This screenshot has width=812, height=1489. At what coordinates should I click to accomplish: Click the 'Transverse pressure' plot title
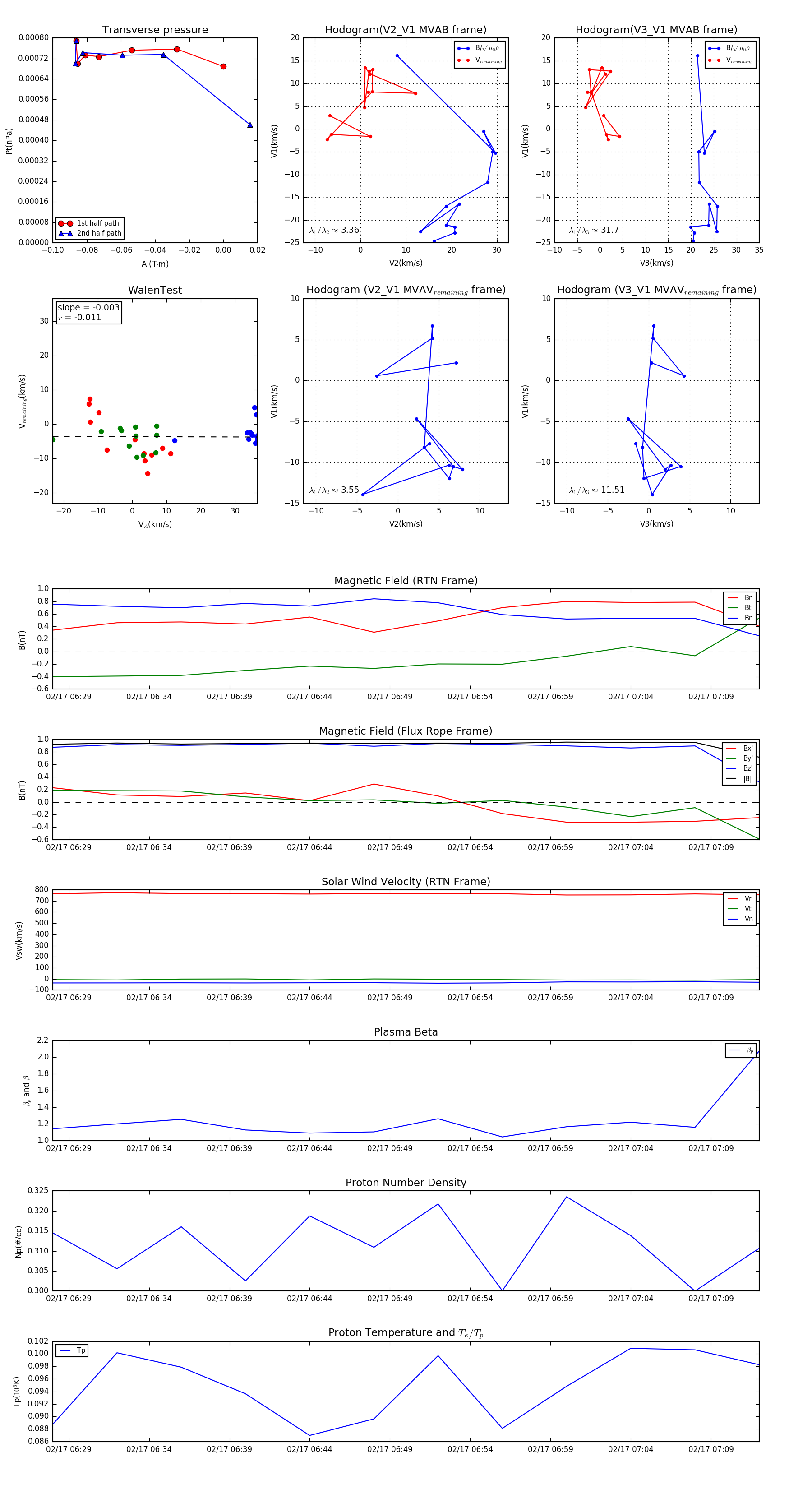[155, 30]
